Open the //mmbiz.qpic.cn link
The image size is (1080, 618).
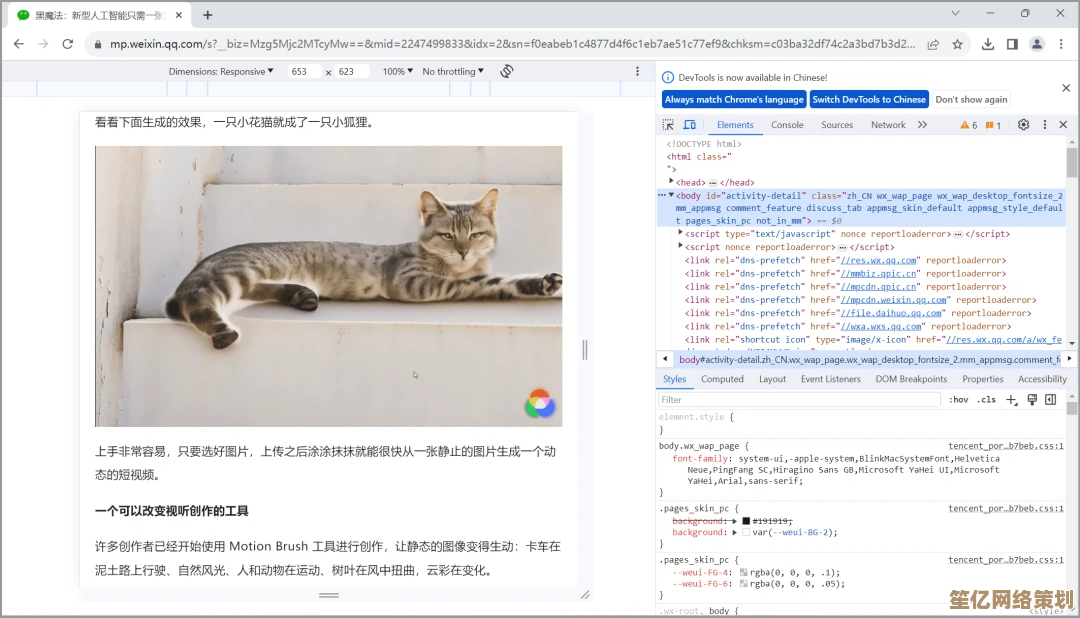click(879, 274)
